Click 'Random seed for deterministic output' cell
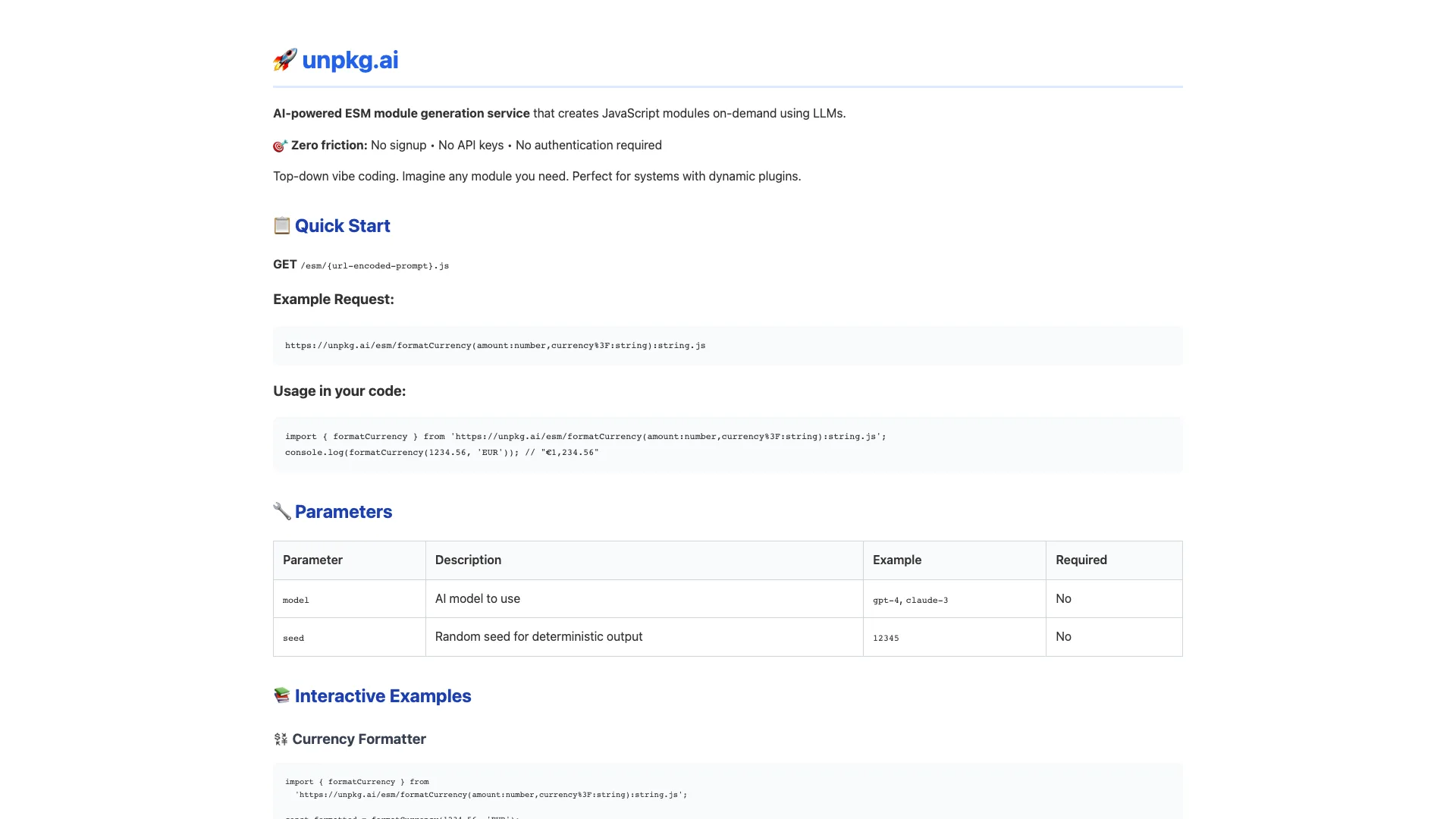Screen dimensions: 1456x819 (x=645, y=637)
